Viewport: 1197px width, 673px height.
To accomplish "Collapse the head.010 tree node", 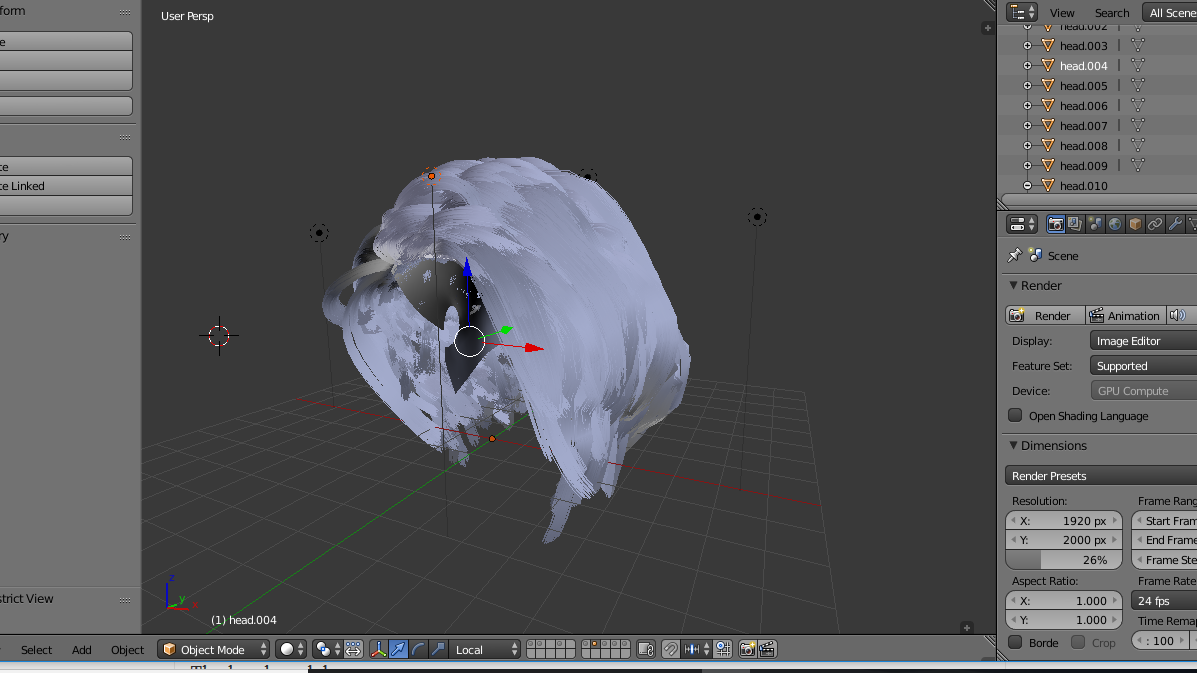I will [x=1028, y=185].
